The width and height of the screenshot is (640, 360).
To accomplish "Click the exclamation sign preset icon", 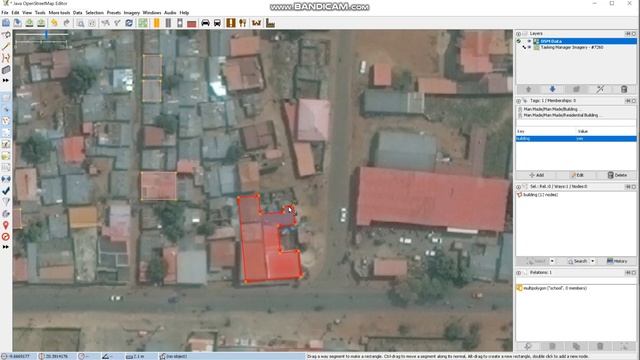I will pyautogui.click(x=231, y=23).
